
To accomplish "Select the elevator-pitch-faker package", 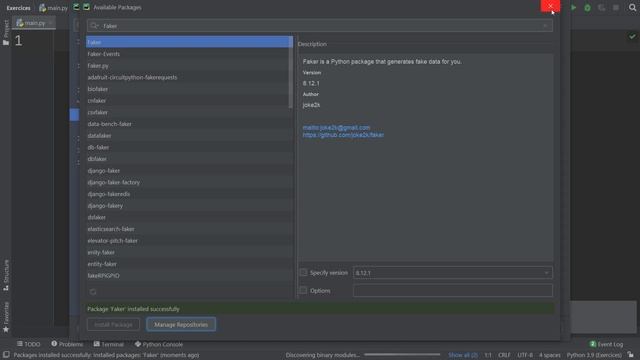I will click(189, 241).
